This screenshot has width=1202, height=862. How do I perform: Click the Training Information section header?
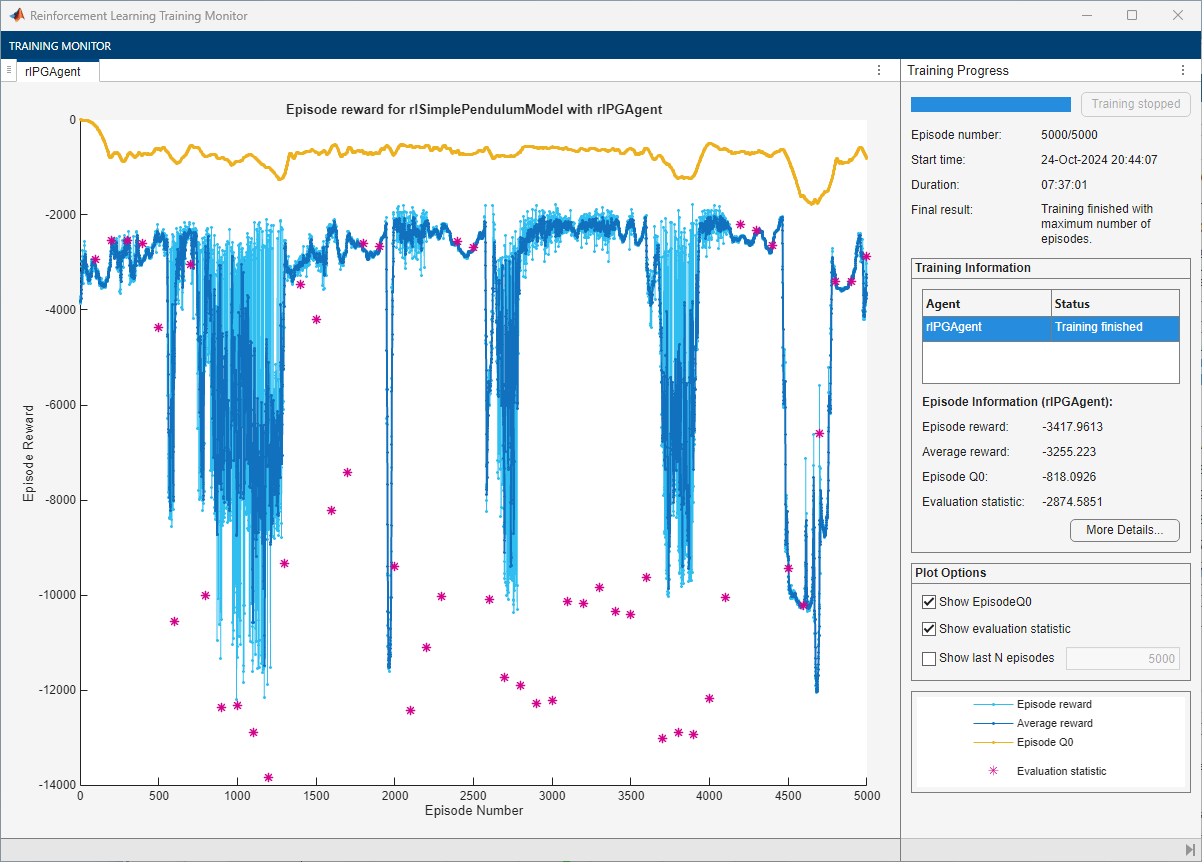(972, 268)
